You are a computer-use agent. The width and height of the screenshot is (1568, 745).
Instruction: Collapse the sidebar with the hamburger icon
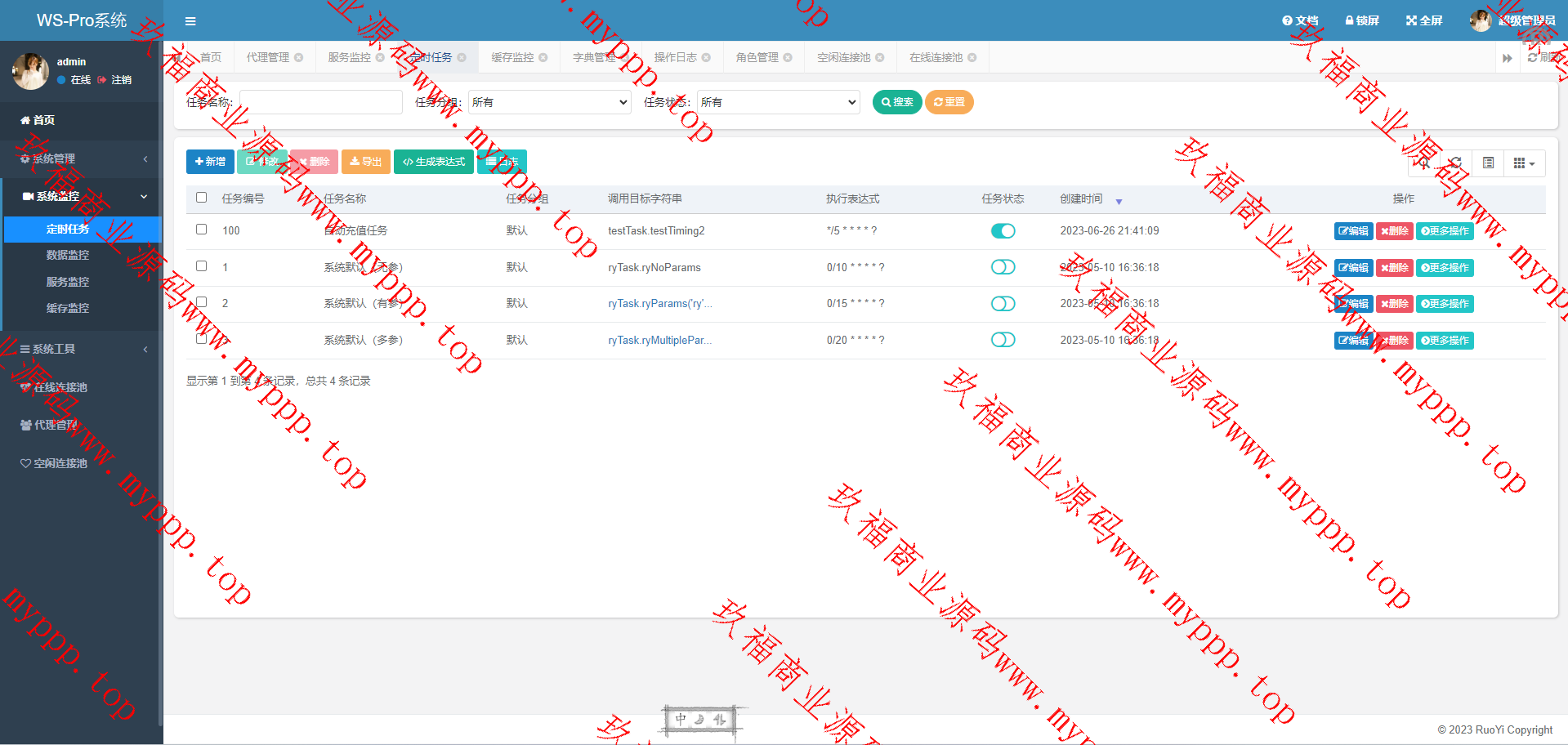coord(190,21)
